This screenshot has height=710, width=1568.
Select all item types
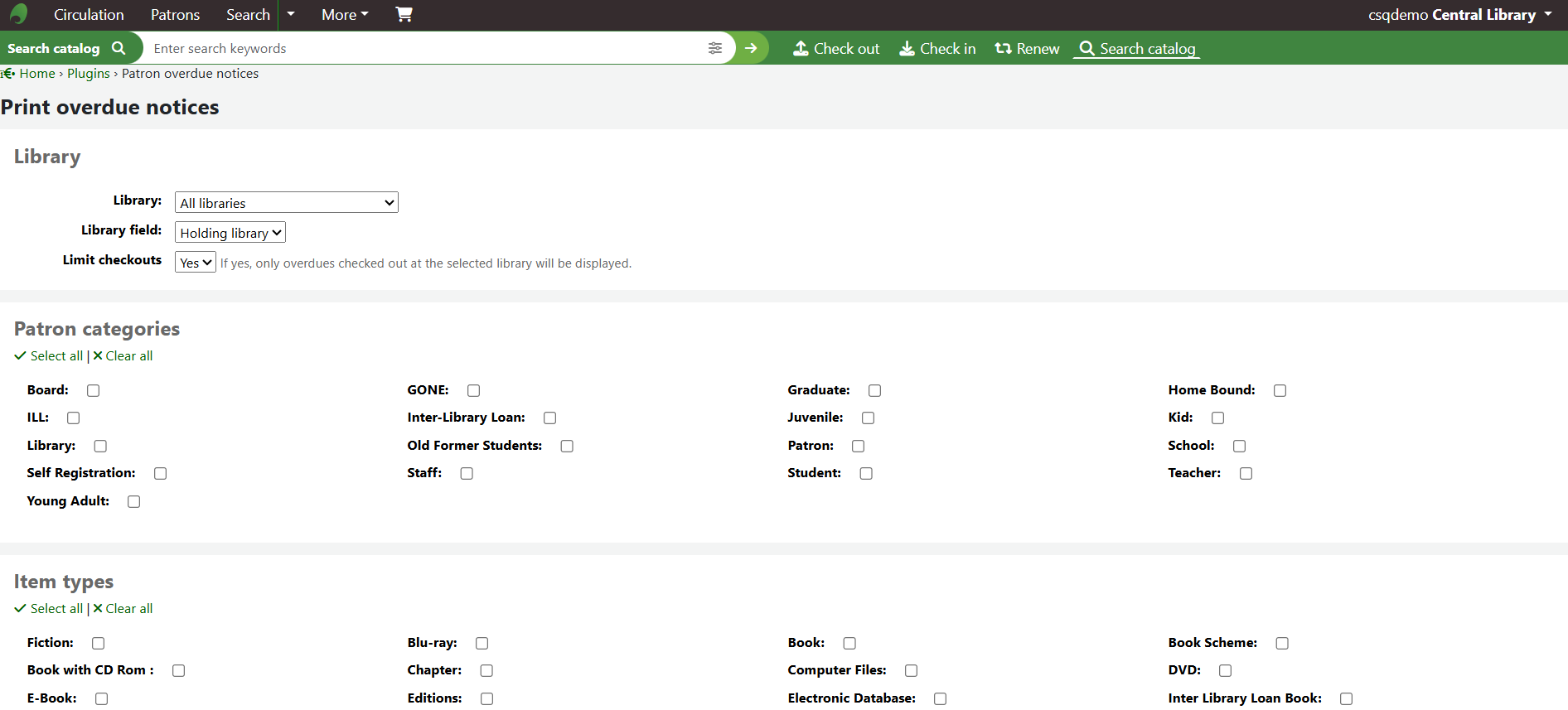[49, 609]
